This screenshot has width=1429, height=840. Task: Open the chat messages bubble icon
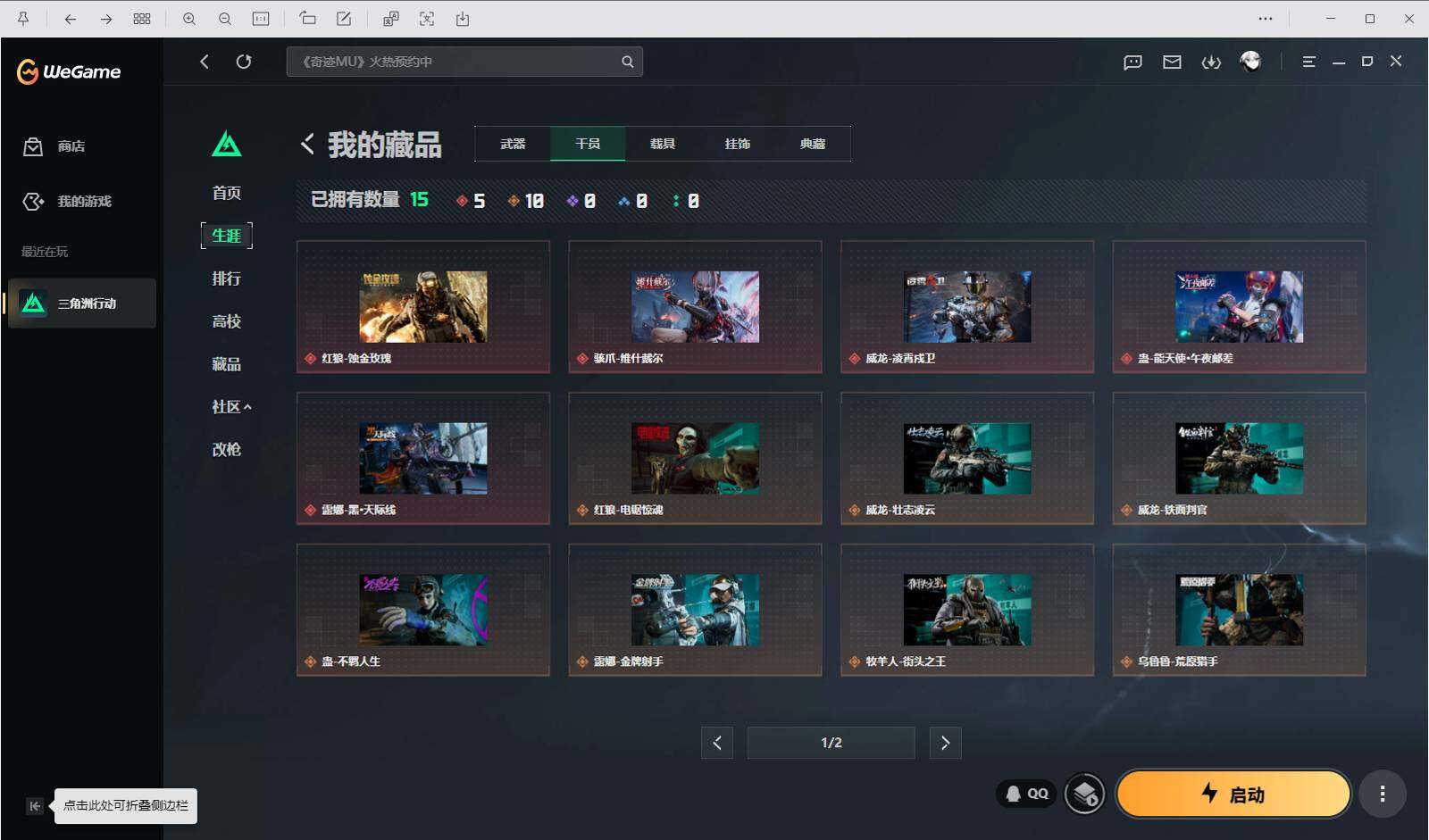tap(1132, 62)
